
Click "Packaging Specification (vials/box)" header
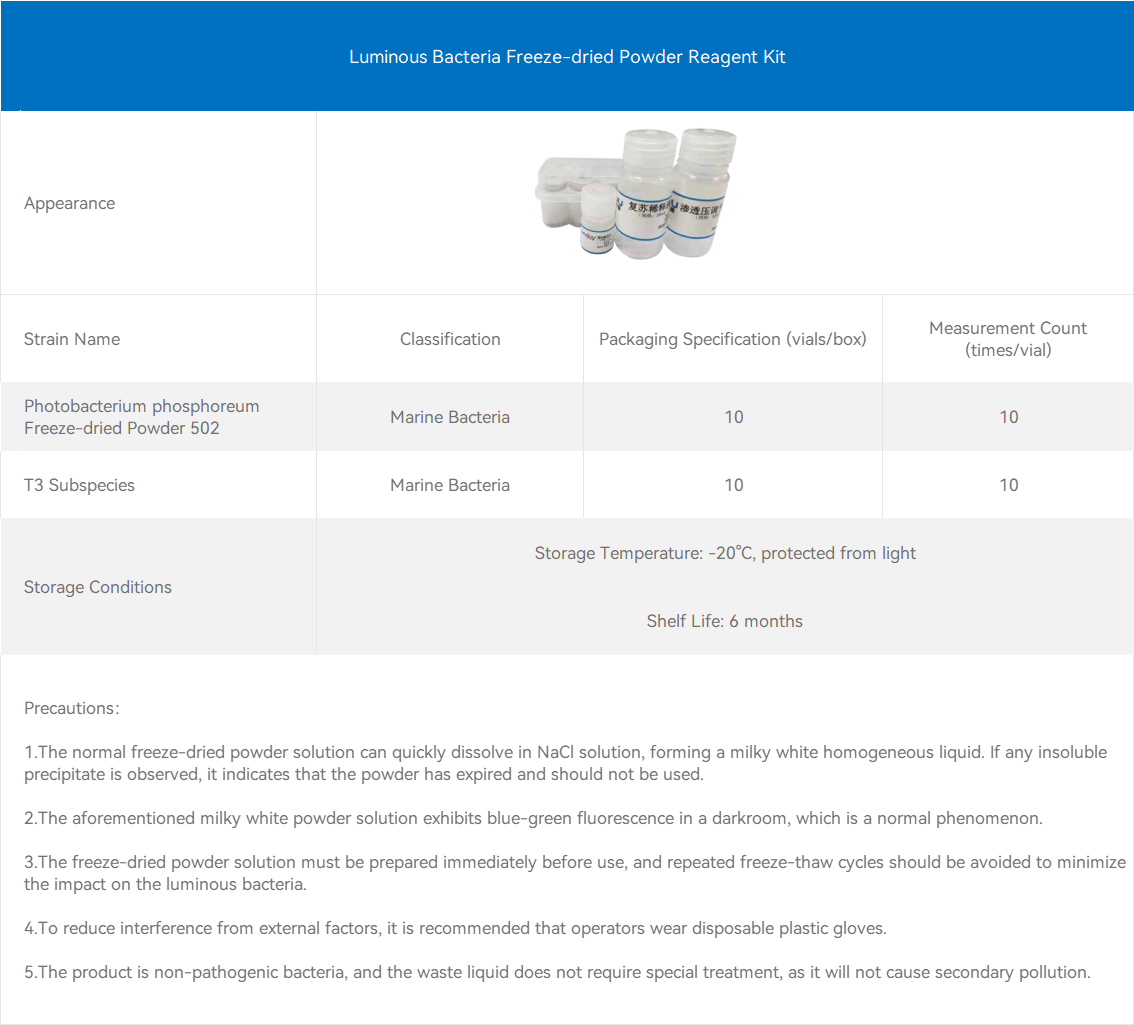[733, 339]
